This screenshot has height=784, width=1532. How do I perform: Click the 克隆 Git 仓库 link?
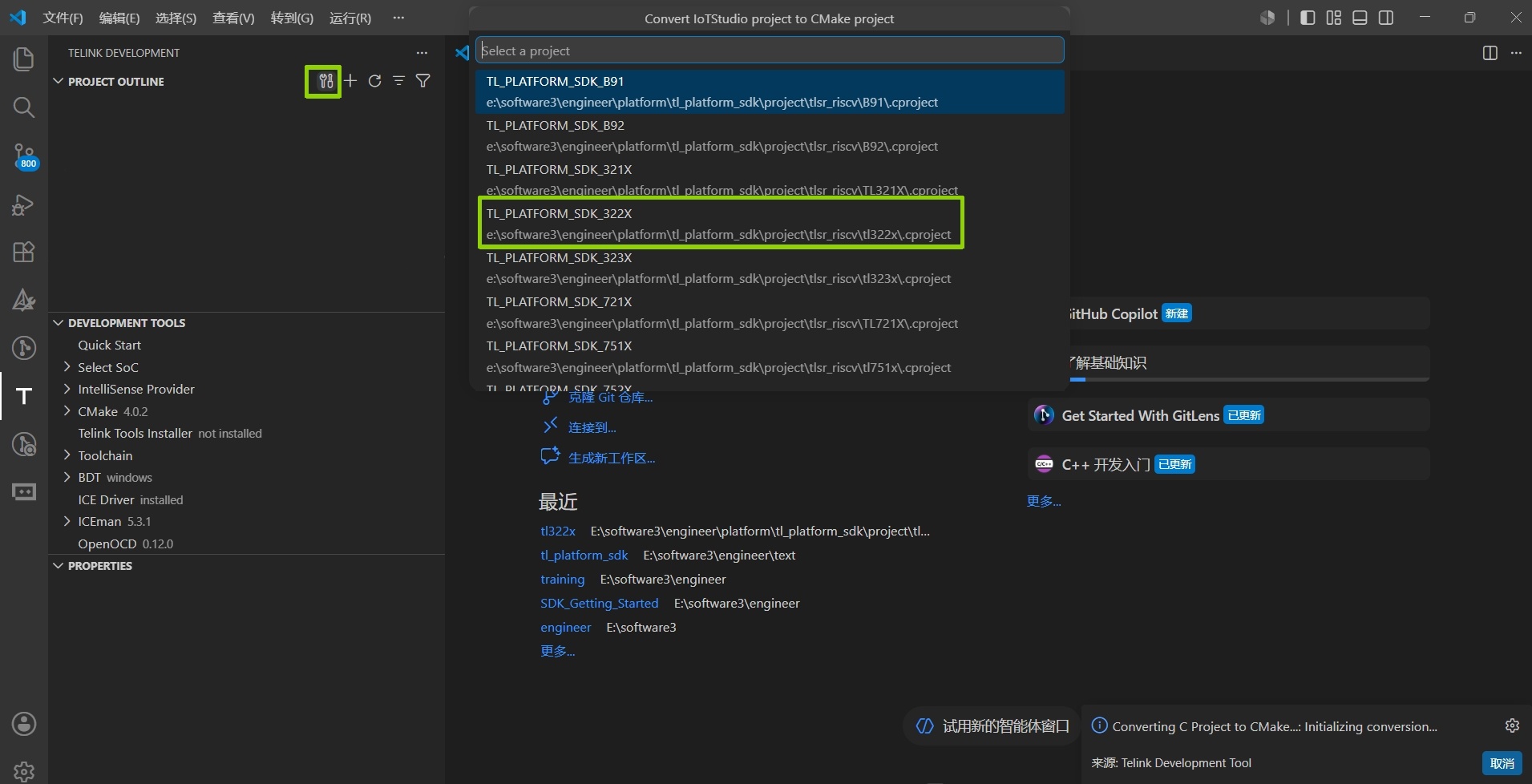(x=610, y=397)
